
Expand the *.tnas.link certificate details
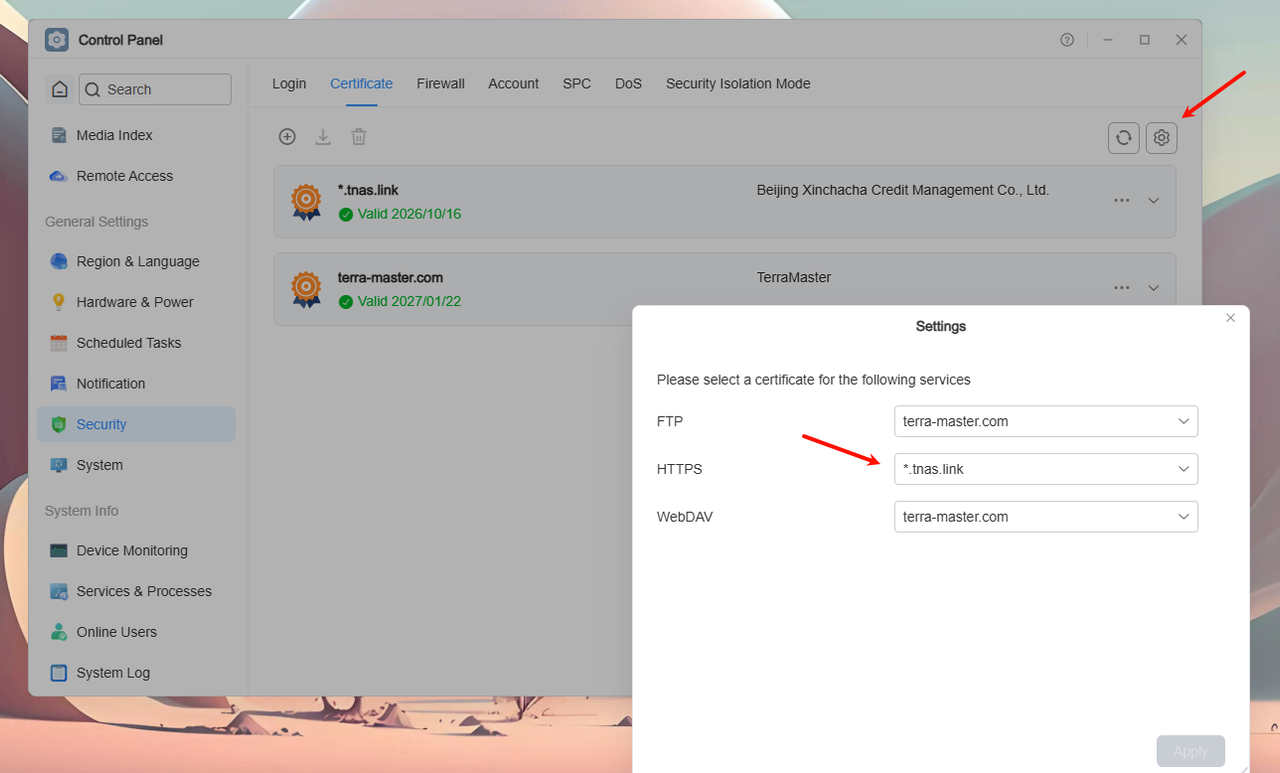[x=1153, y=201]
